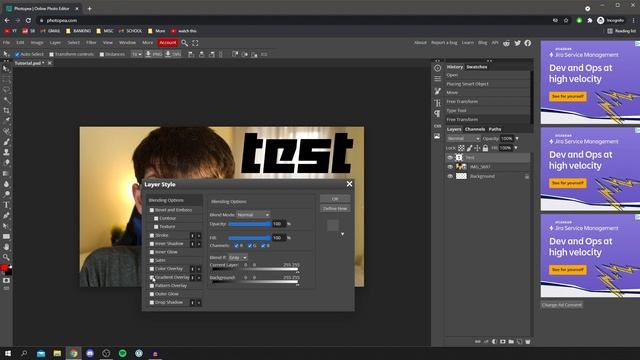Adjust Opacity slider in Layer Style
The width and height of the screenshot is (640, 360).
(250, 224)
